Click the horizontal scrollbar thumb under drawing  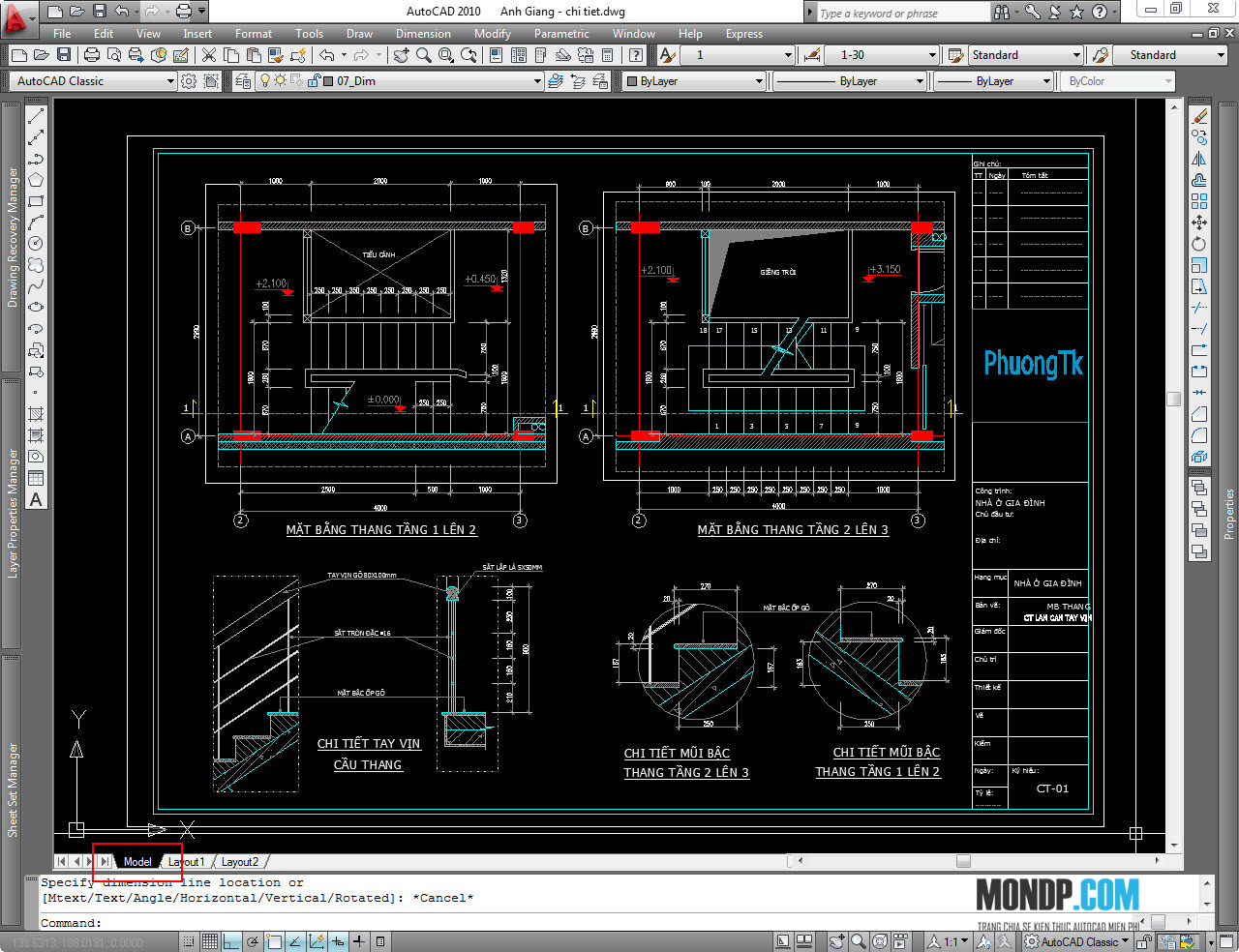tap(963, 861)
